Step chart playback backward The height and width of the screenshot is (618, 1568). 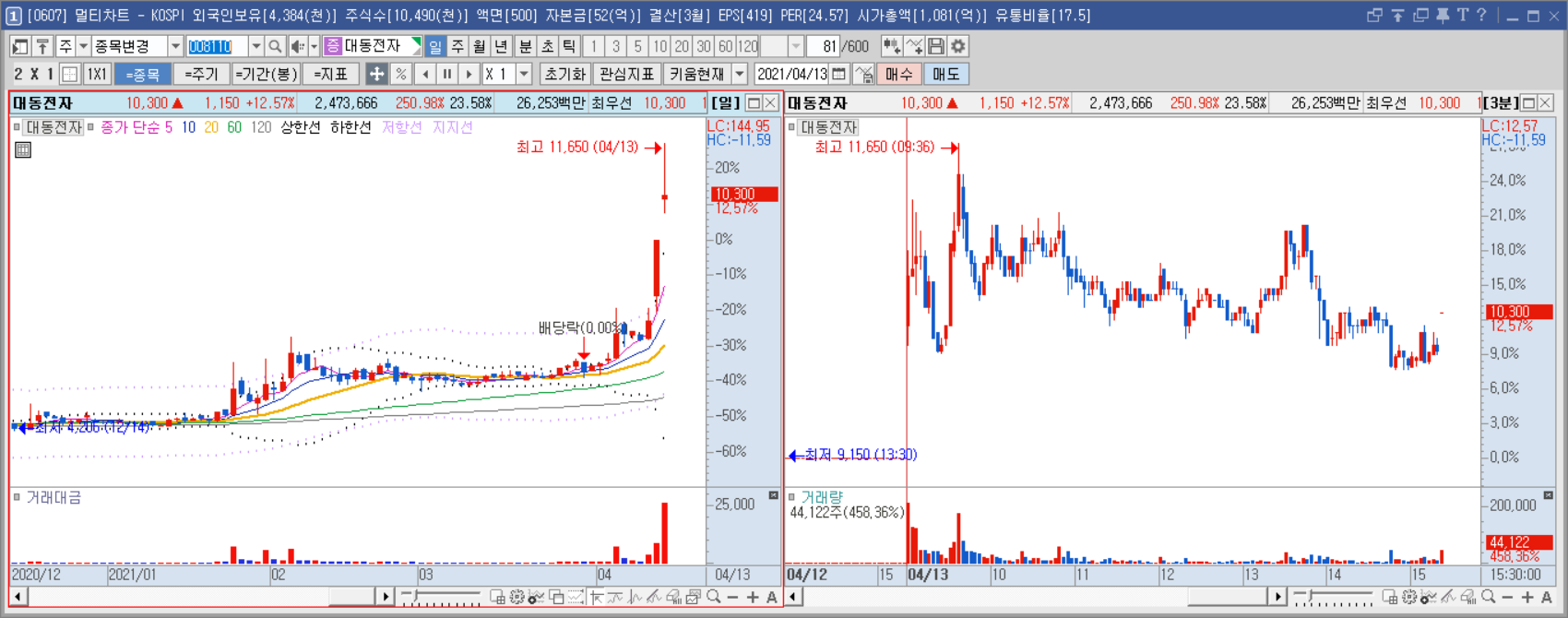point(424,74)
